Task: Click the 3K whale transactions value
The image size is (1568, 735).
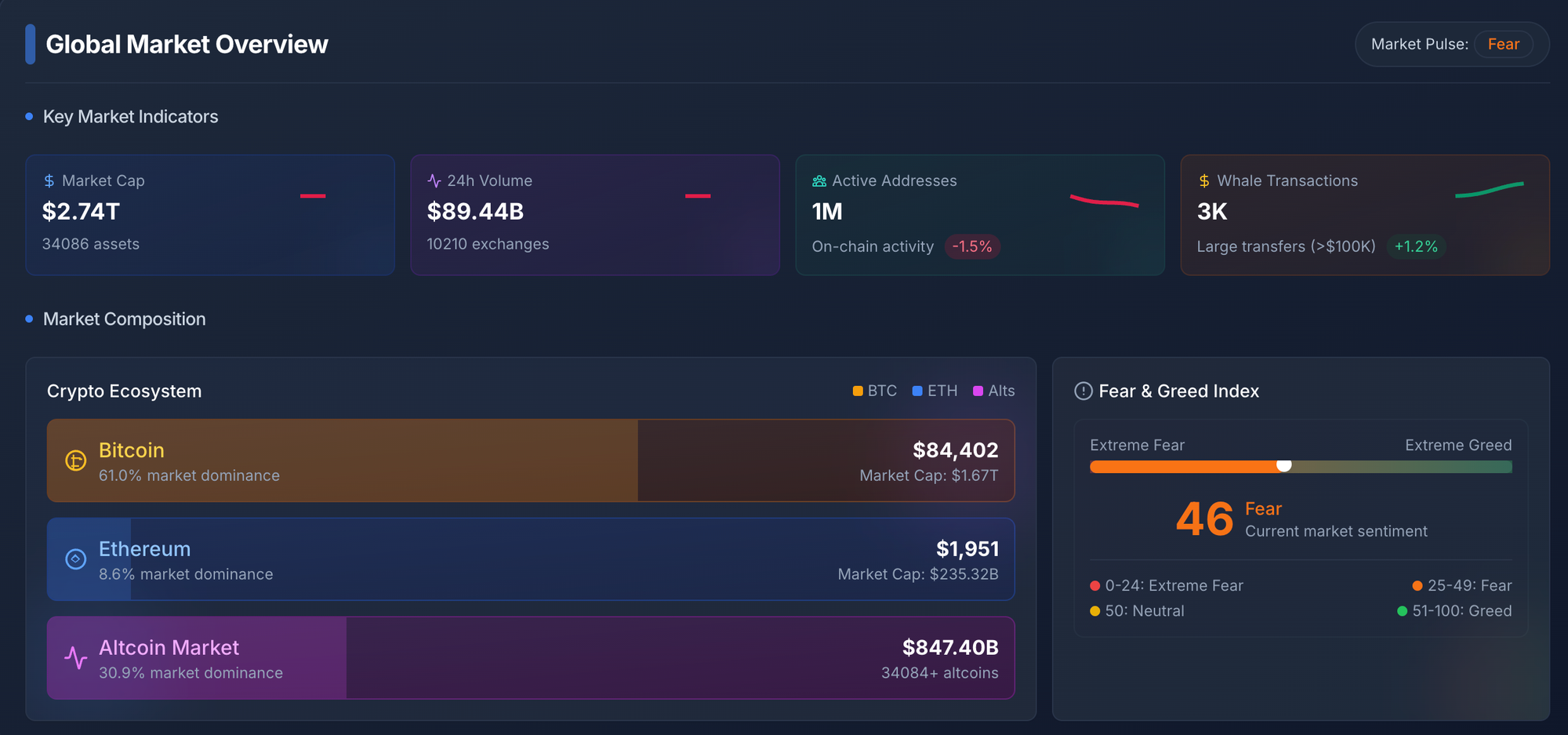Action: [1212, 212]
